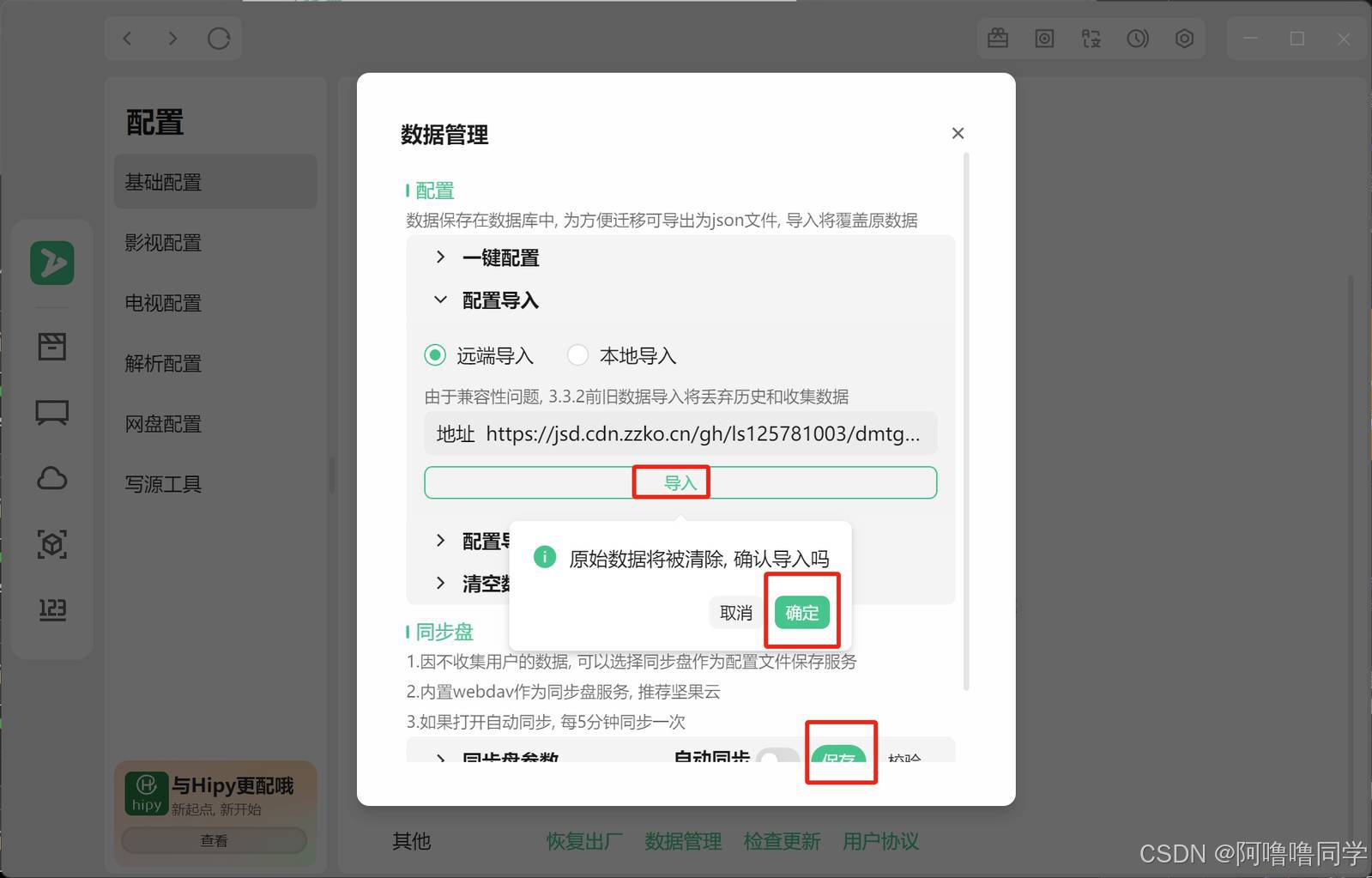Image resolution: width=1372 pixels, height=878 pixels.
Task: Close the 数据管理 dialog
Action: click(x=958, y=133)
